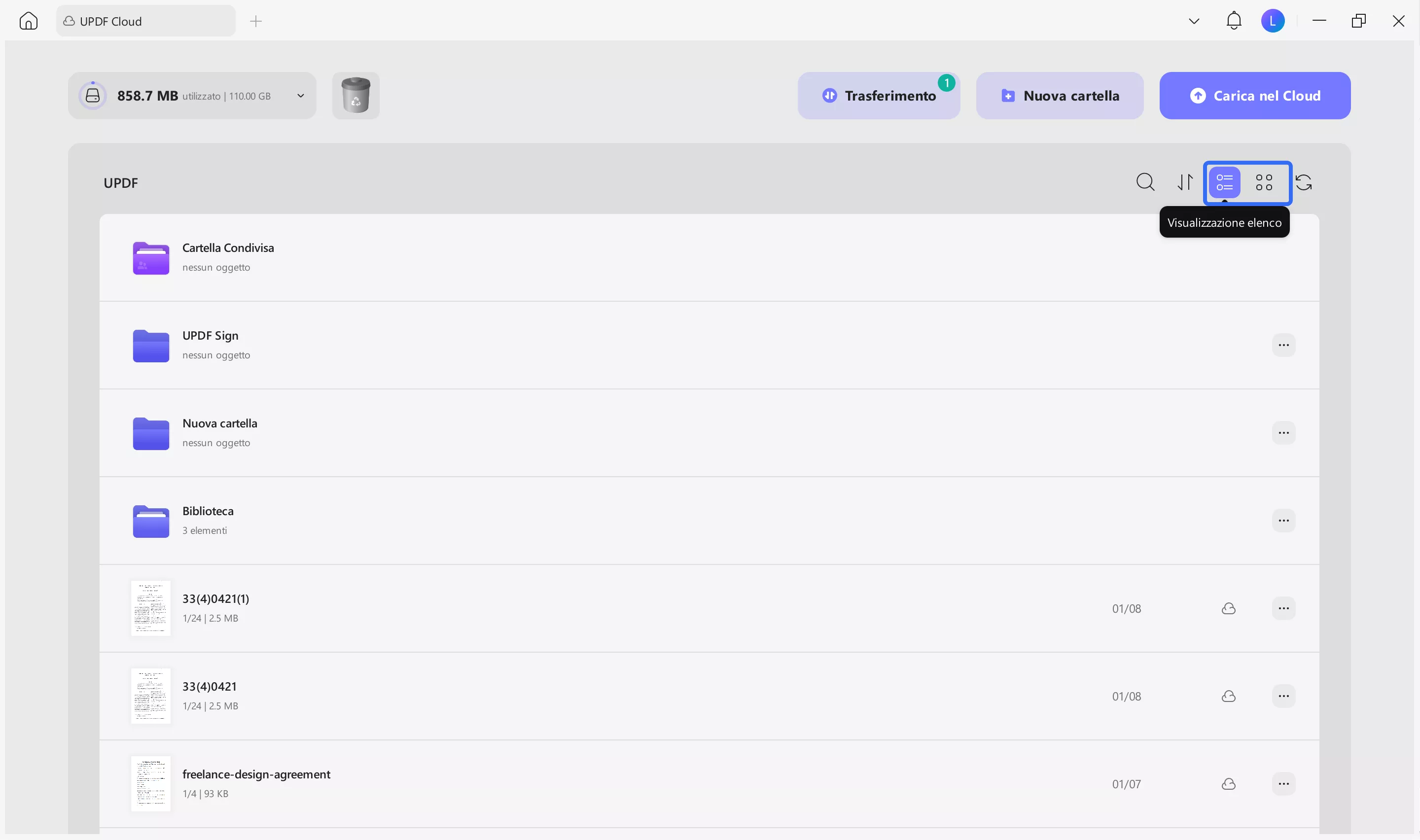Open the freelance-design-agreement thumbnail
This screenshot has height=840, width=1420.
pos(150,783)
